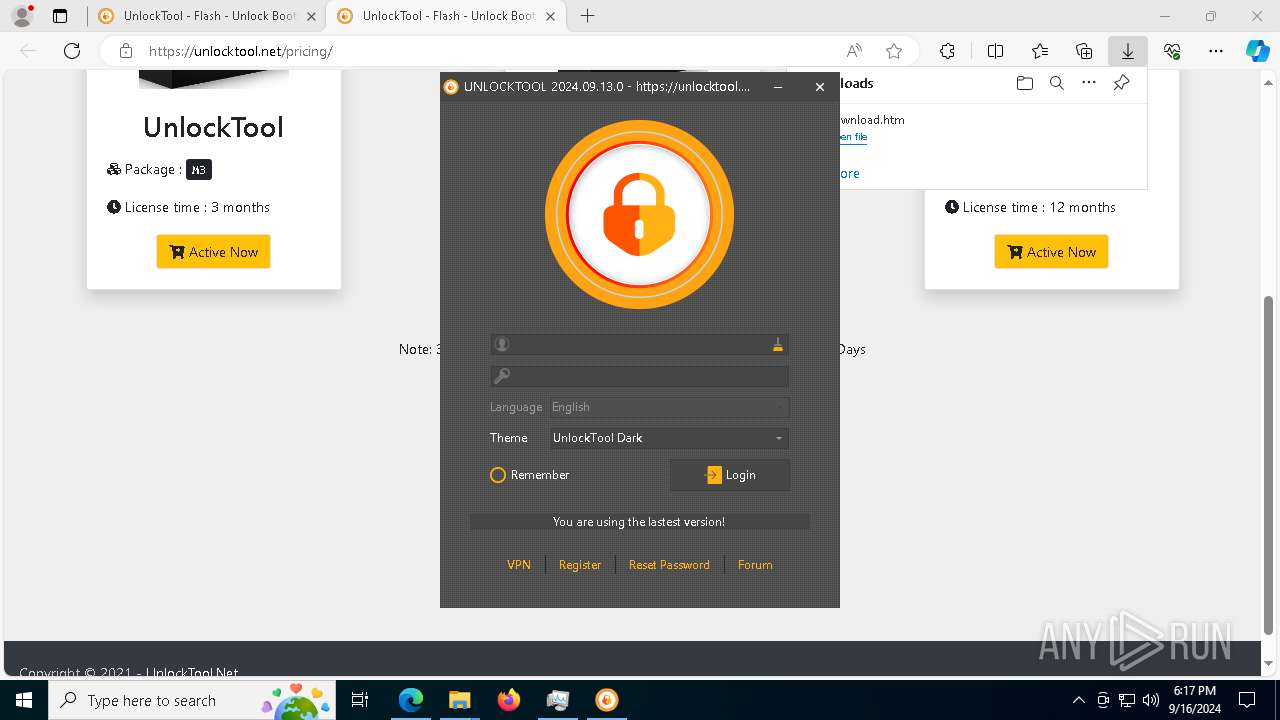Viewport: 1280px width, 720px height.
Task: Open Firefox from the taskbar
Action: [x=509, y=700]
